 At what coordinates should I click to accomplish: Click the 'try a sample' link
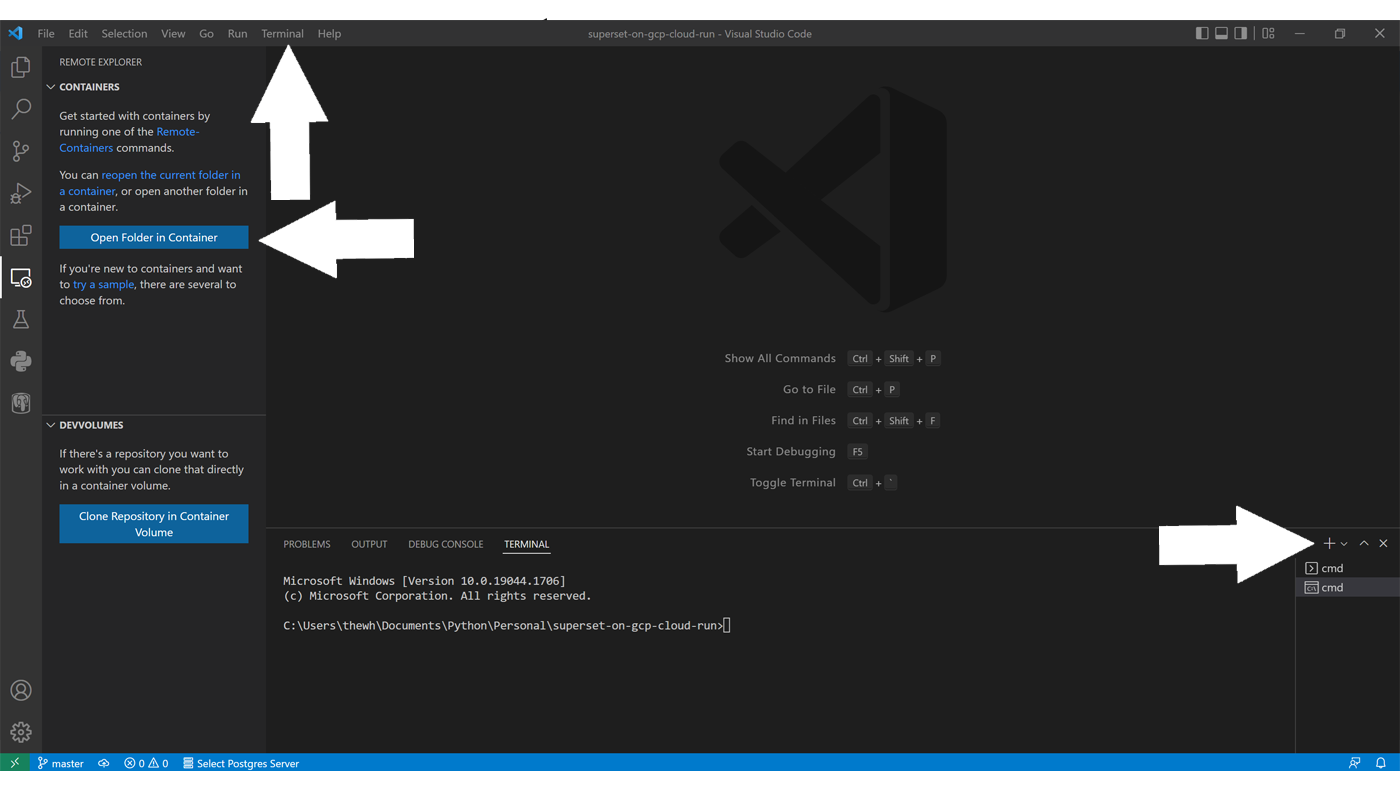click(103, 285)
